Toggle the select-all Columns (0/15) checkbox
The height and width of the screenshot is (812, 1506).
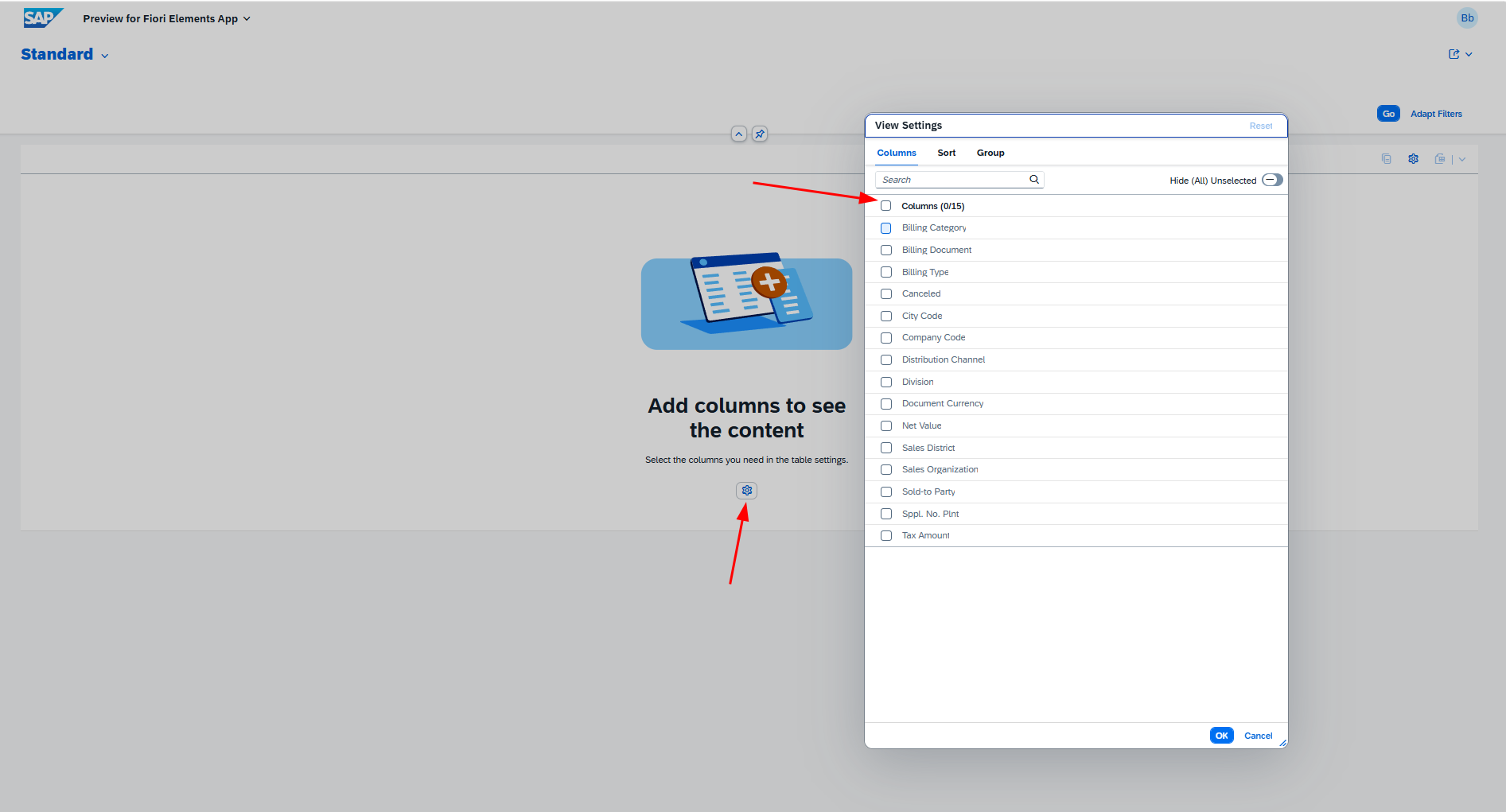click(x=885, y=206)
